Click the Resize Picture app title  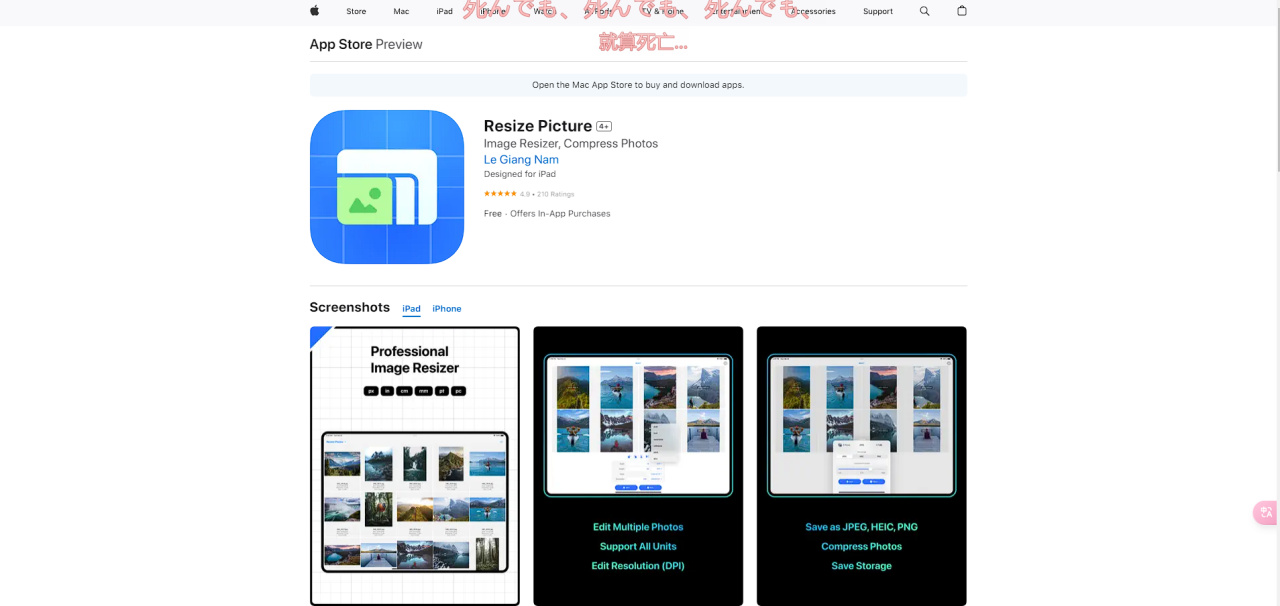click(538, 126)
